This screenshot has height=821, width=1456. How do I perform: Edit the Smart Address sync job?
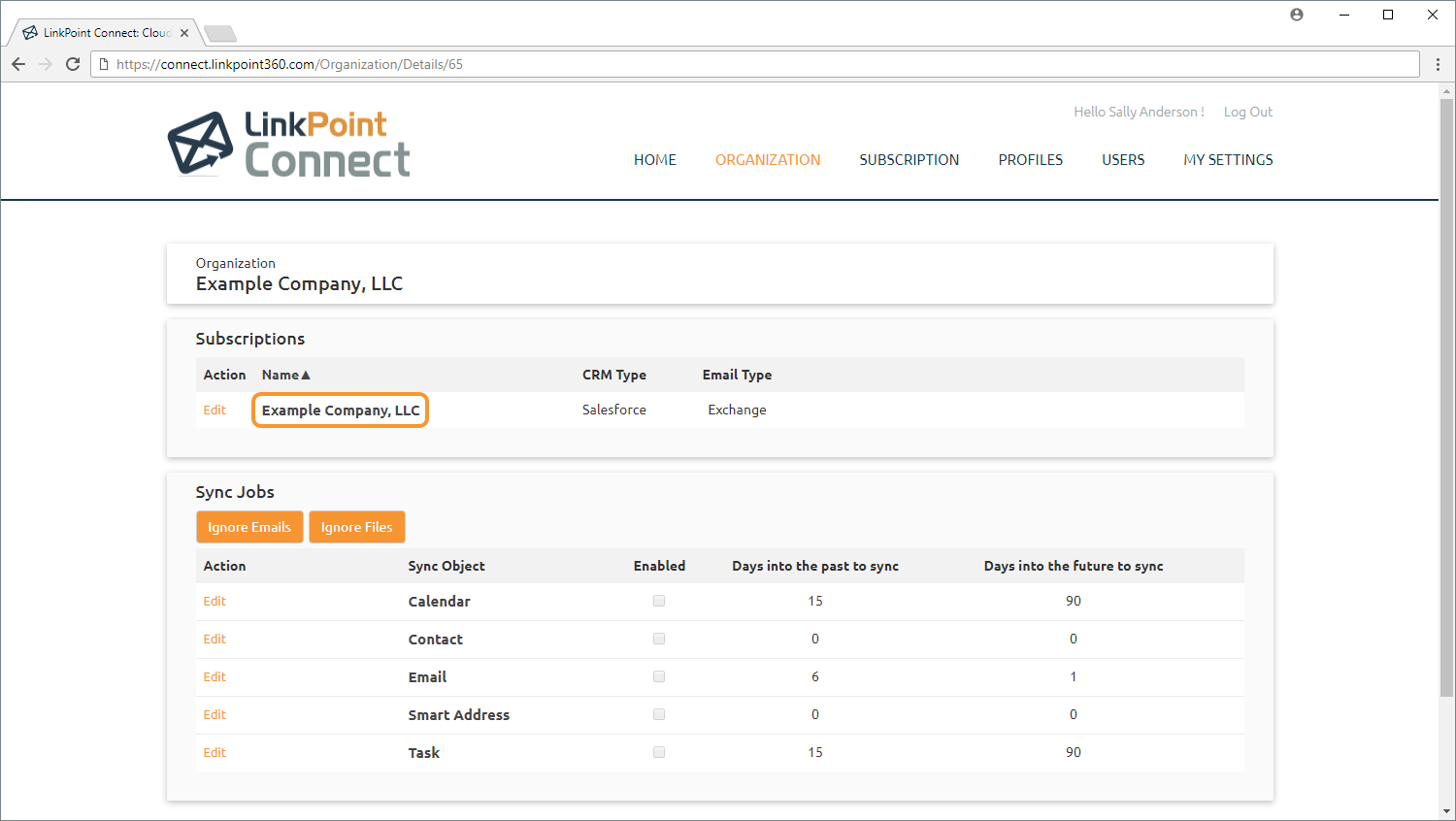[215, 714]
